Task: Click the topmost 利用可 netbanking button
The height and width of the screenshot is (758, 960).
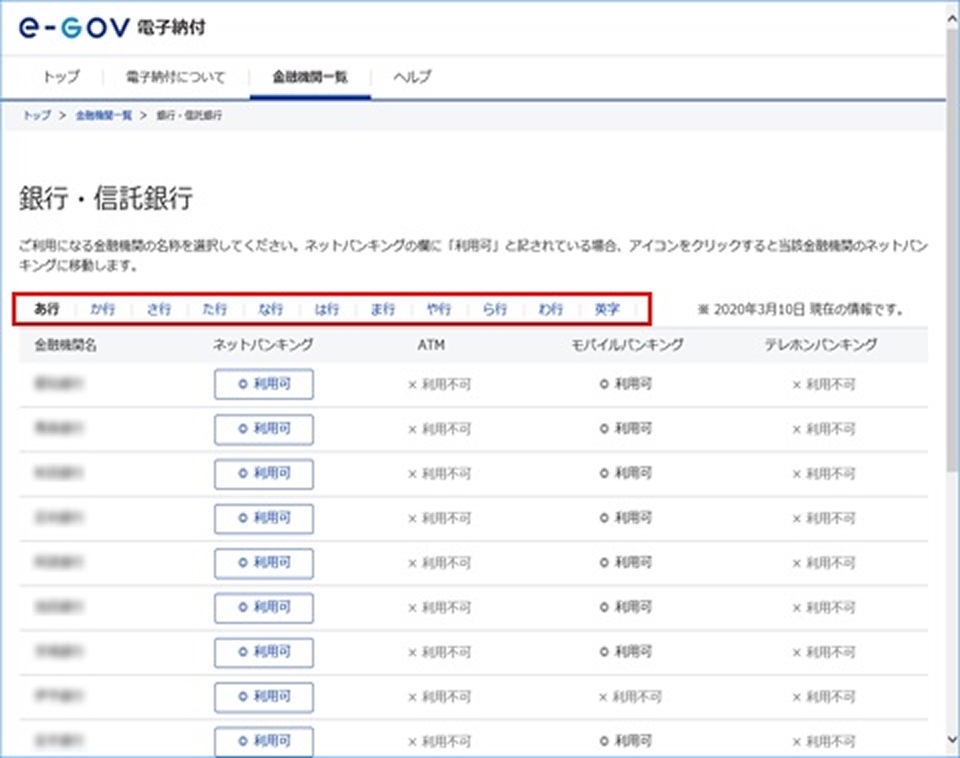Action: pyautogui.click(x=263, y=384)
